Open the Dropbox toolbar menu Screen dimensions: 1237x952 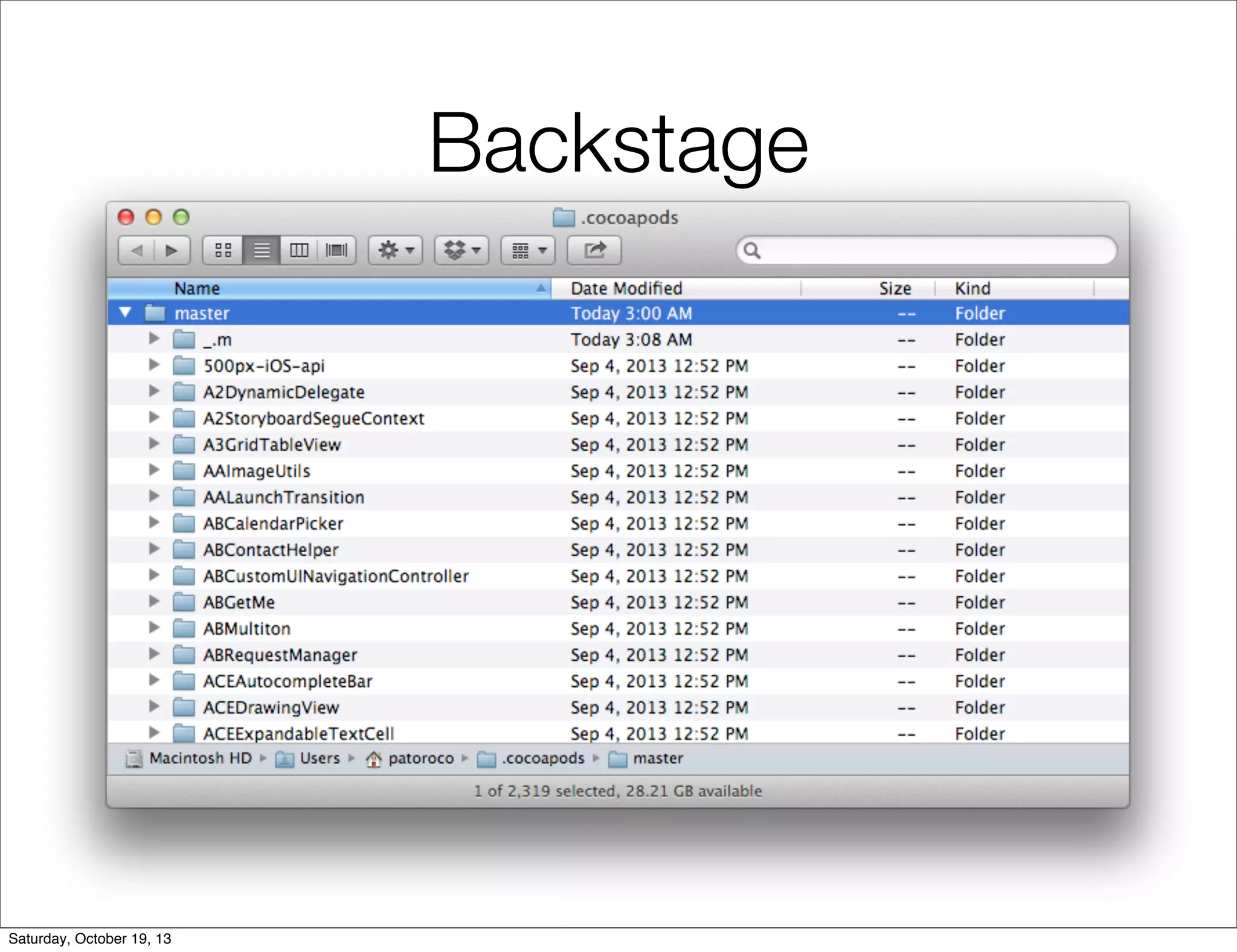(461, 250)
